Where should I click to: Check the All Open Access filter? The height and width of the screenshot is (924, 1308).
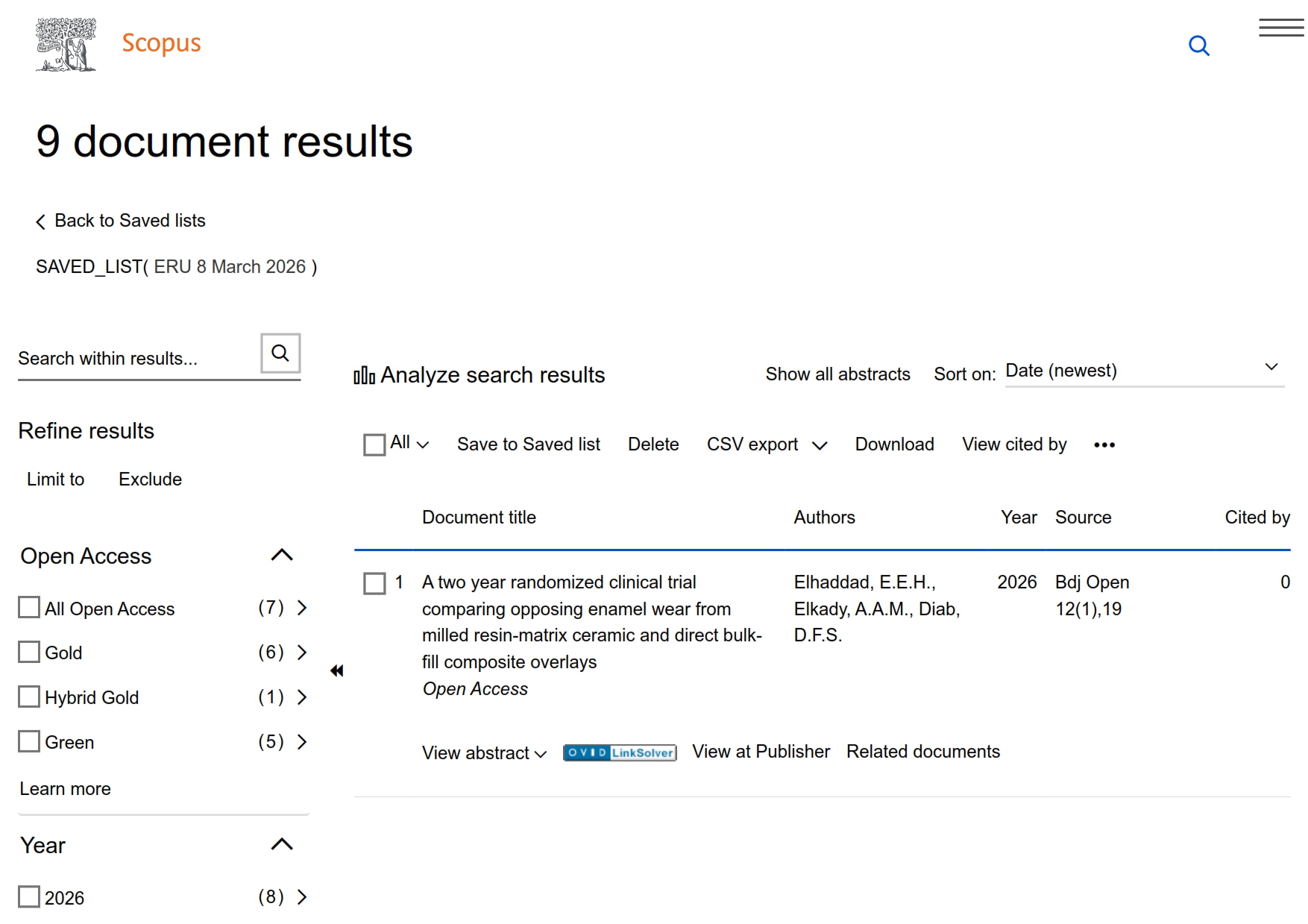29,608
